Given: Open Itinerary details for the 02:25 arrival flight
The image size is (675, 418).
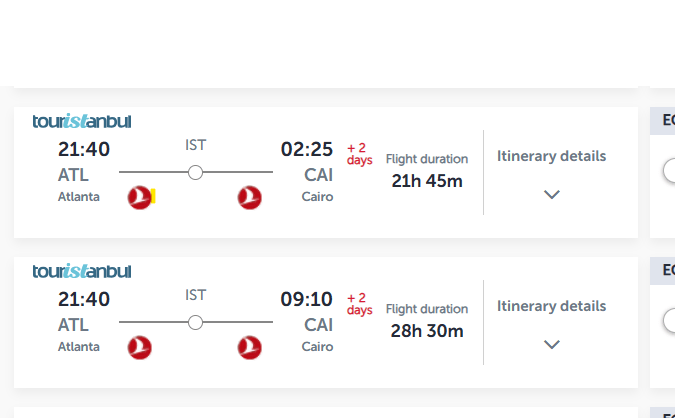Looking at the screenshot, I should (552, 156).
